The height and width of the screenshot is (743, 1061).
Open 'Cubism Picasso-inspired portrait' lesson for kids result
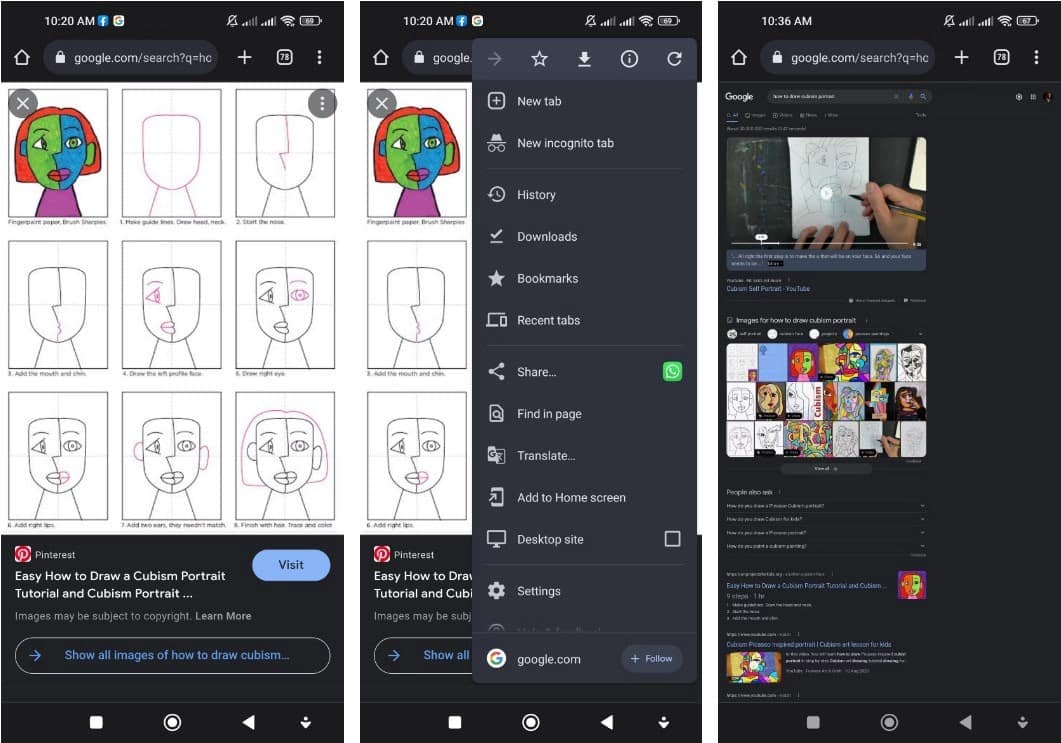click(x=809, y=644)
